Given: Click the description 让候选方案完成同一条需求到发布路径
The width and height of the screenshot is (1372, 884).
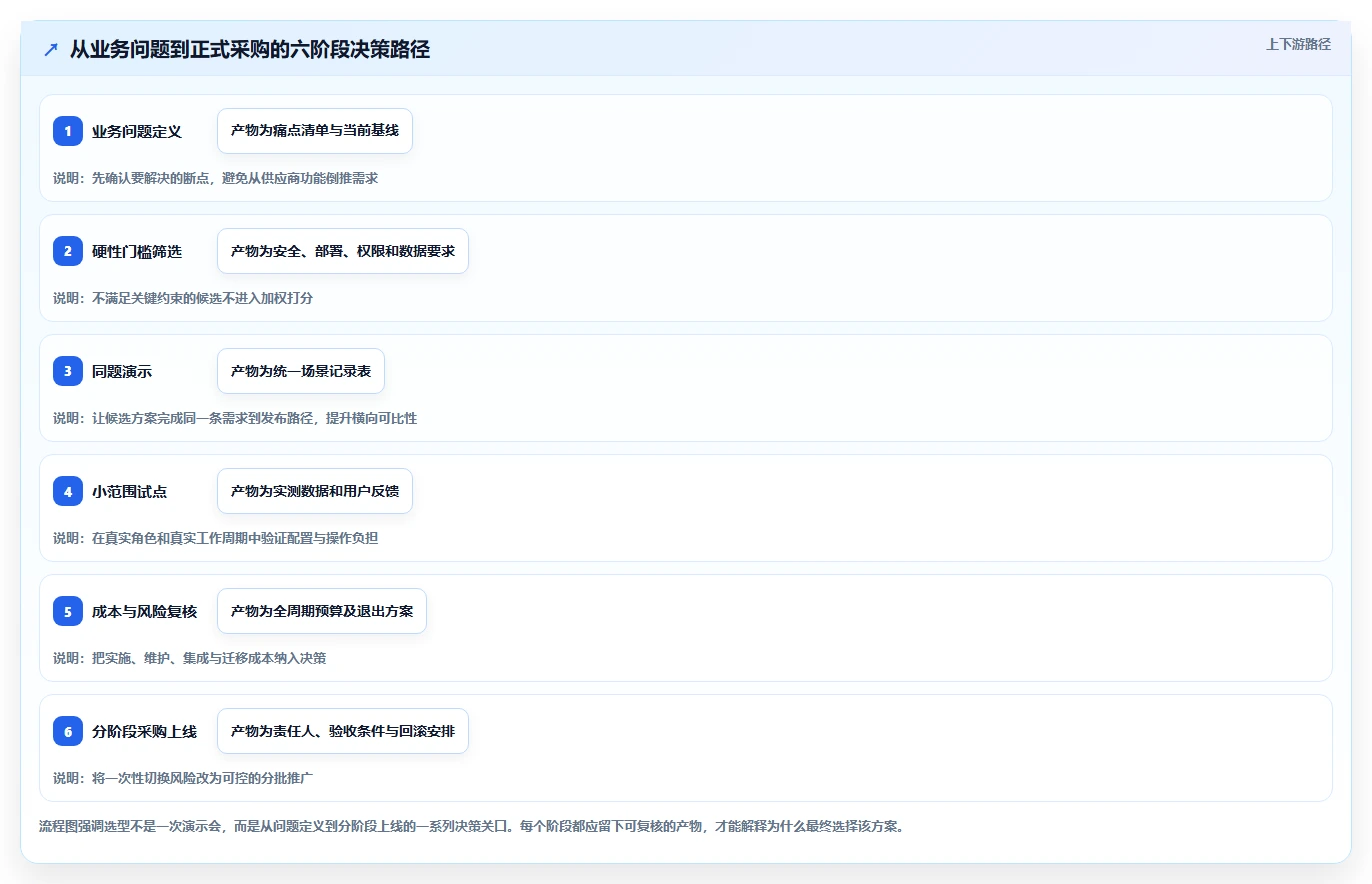Looking at the screenshot, I should tap(235, 418).
